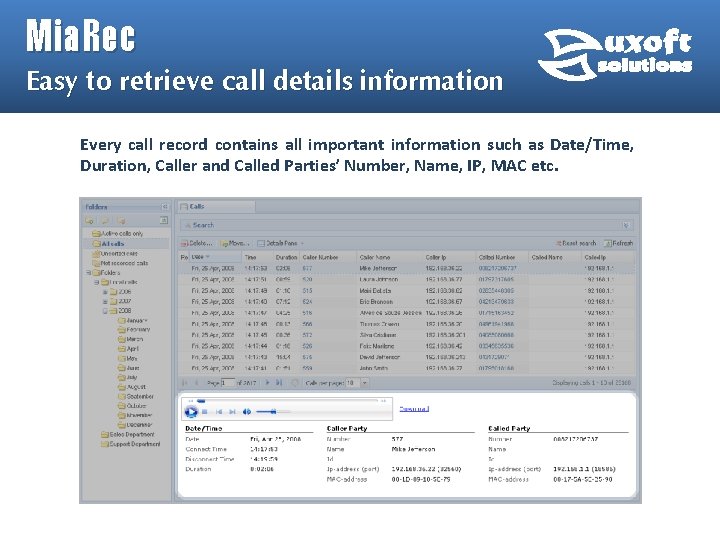Viewport: 720px width, 540px height.
Task: Select the All calls folder
Action: pos(108,244)
